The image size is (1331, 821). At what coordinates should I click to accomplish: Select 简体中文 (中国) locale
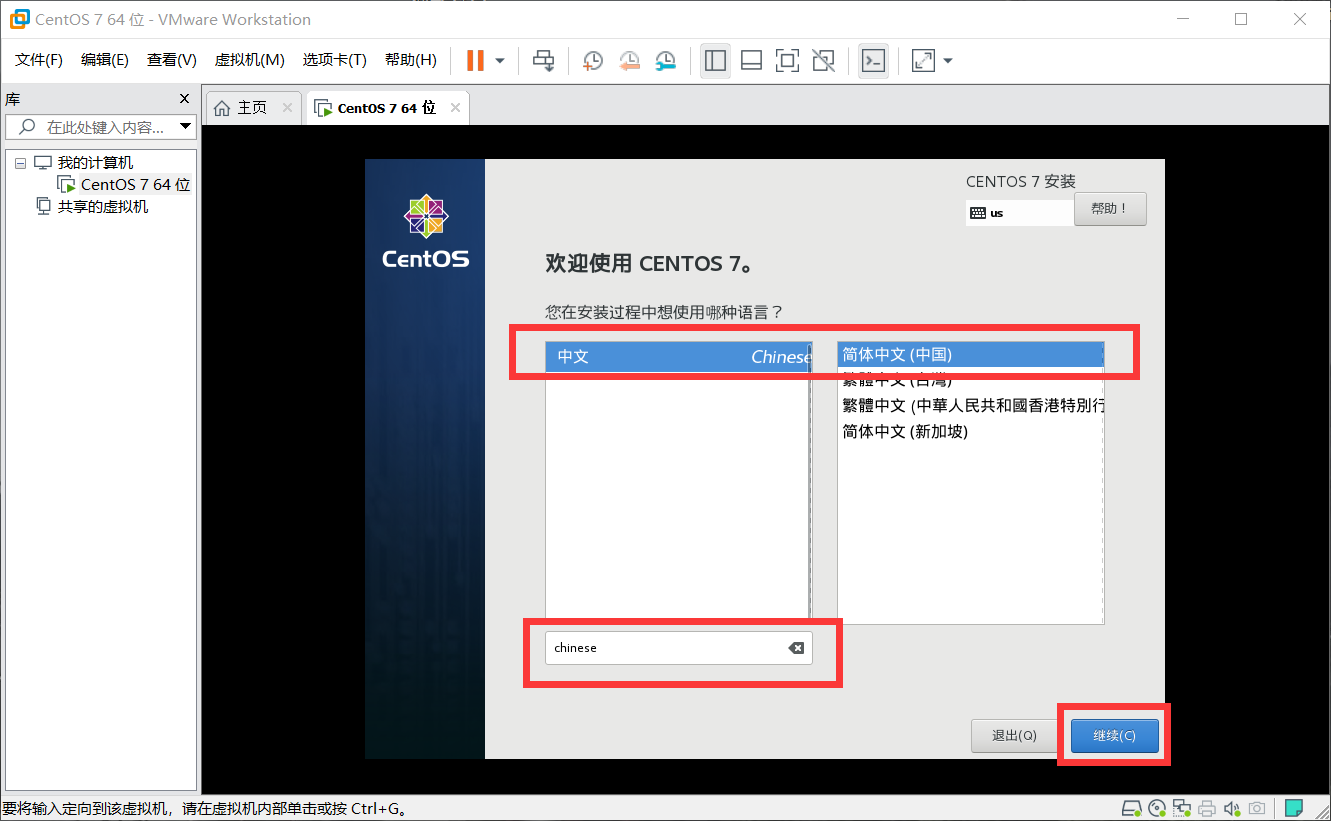click(970, 355)
